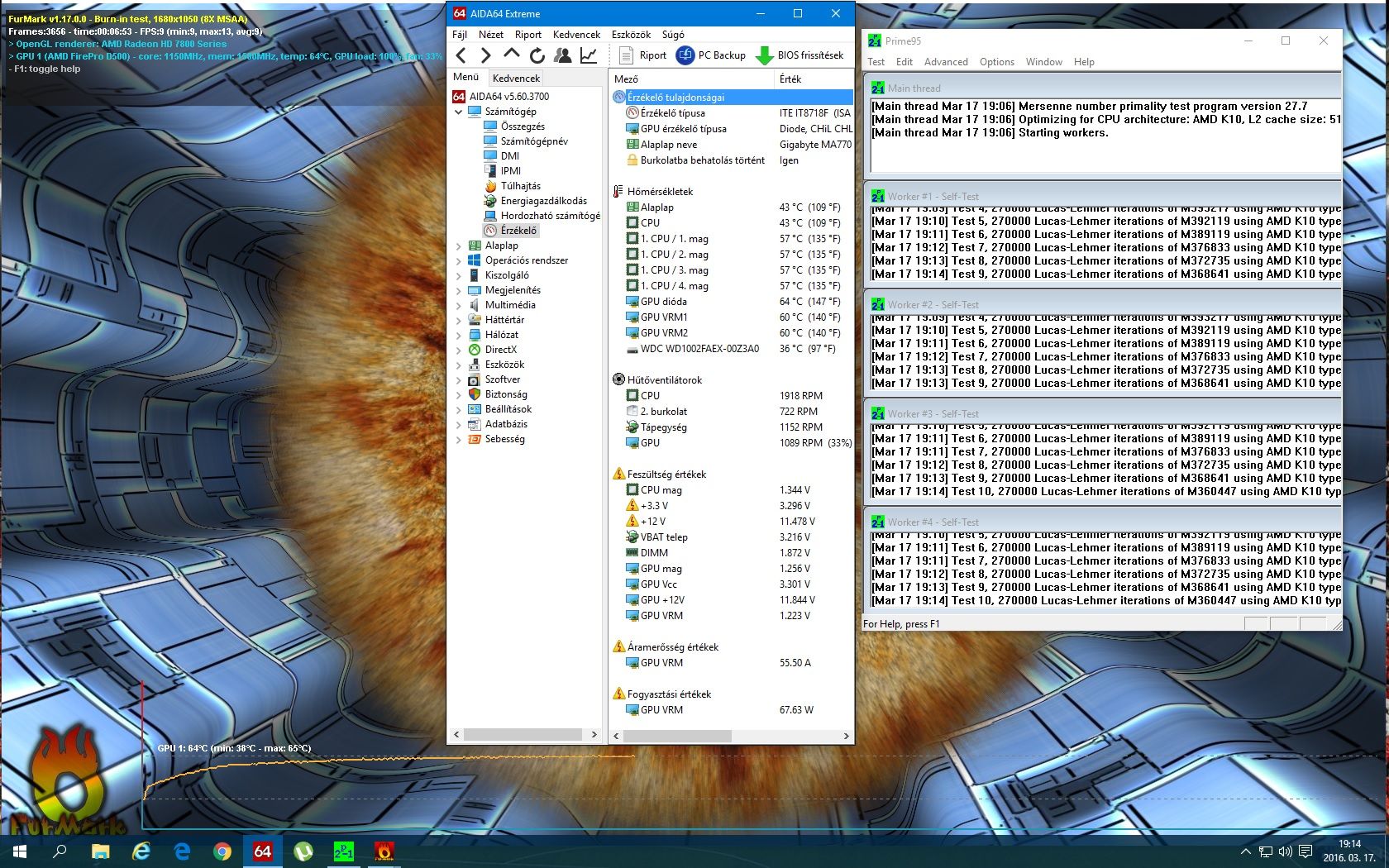Click the PC Backup toolbar button

click(x=711, y=55)
